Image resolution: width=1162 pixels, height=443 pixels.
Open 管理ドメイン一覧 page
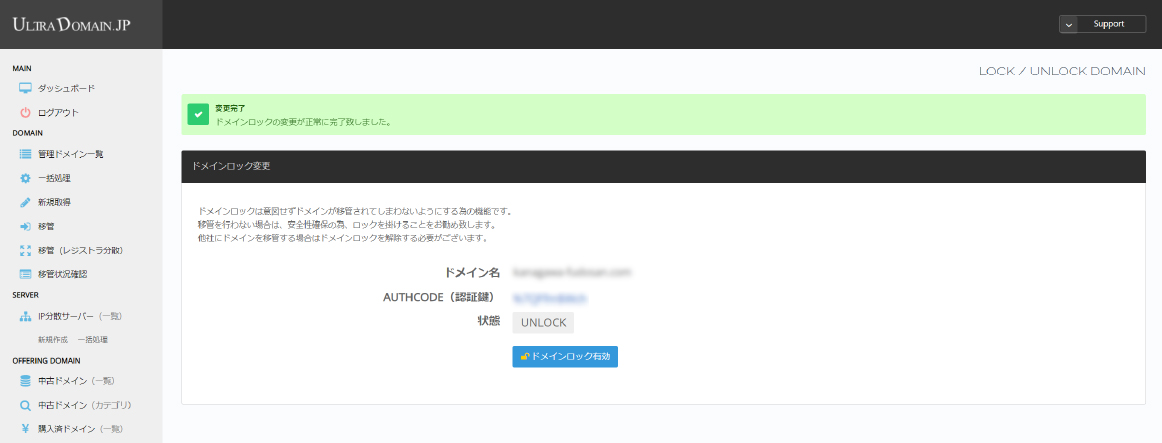point(70,154)
